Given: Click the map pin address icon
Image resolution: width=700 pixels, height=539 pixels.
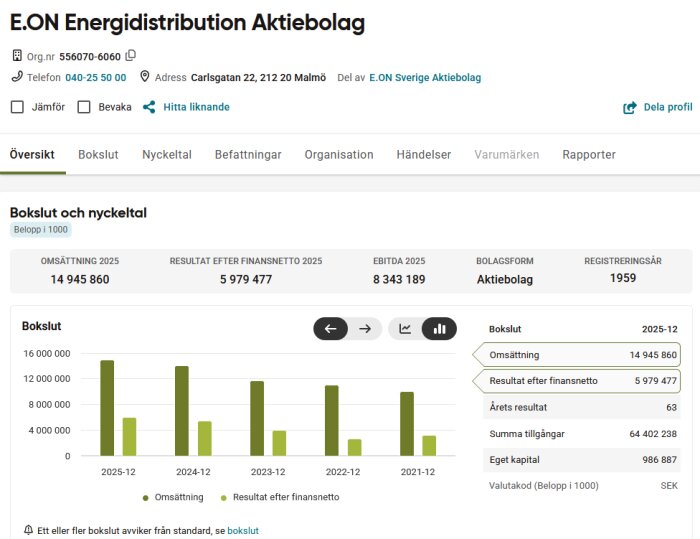Looking at the screenshot, I should [145, 76].
